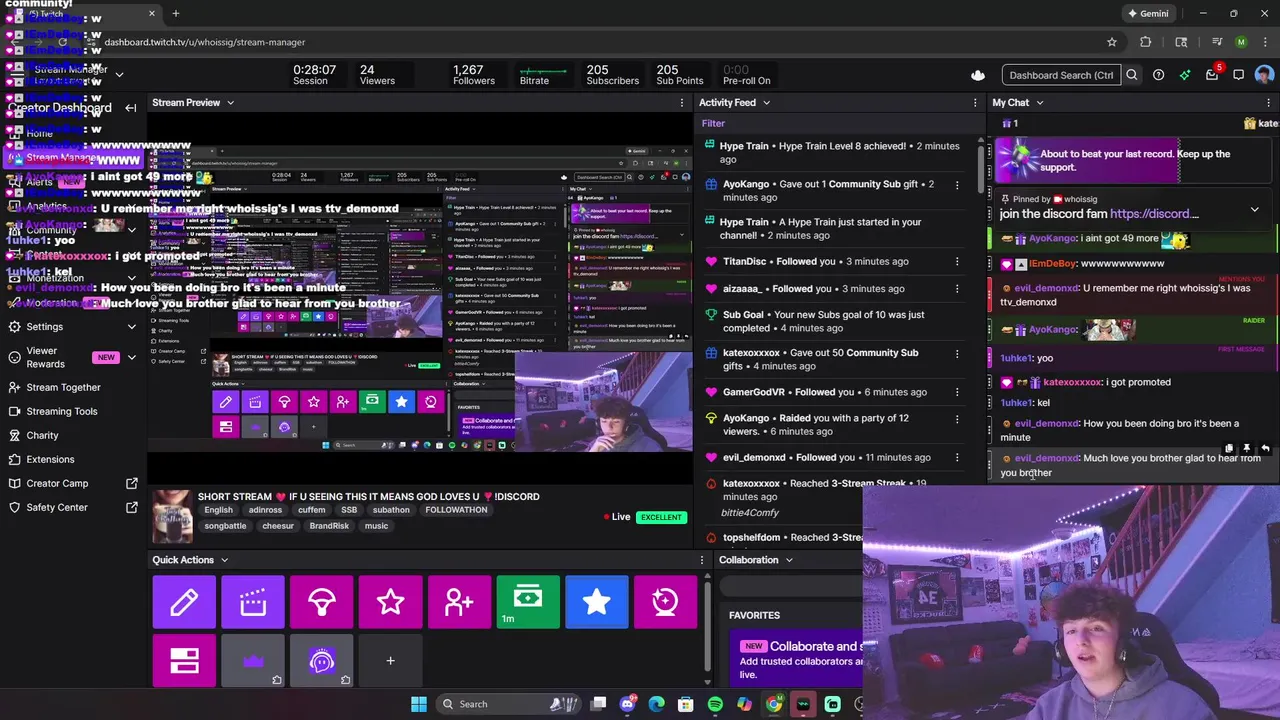Image resolution: width=1280 pixels, height=720 pixels.
Task: Add a new quick action with plus tile
Action: point(391,661)
